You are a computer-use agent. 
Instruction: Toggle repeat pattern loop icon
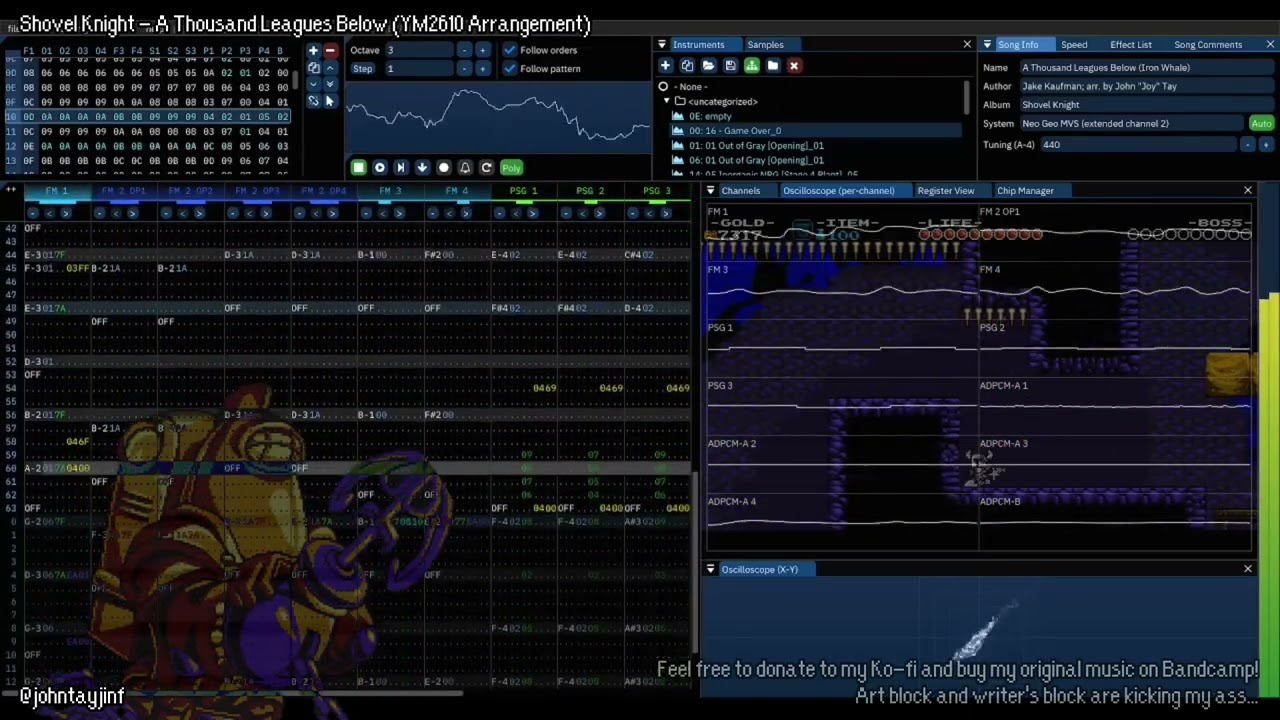tap(486, 168)
